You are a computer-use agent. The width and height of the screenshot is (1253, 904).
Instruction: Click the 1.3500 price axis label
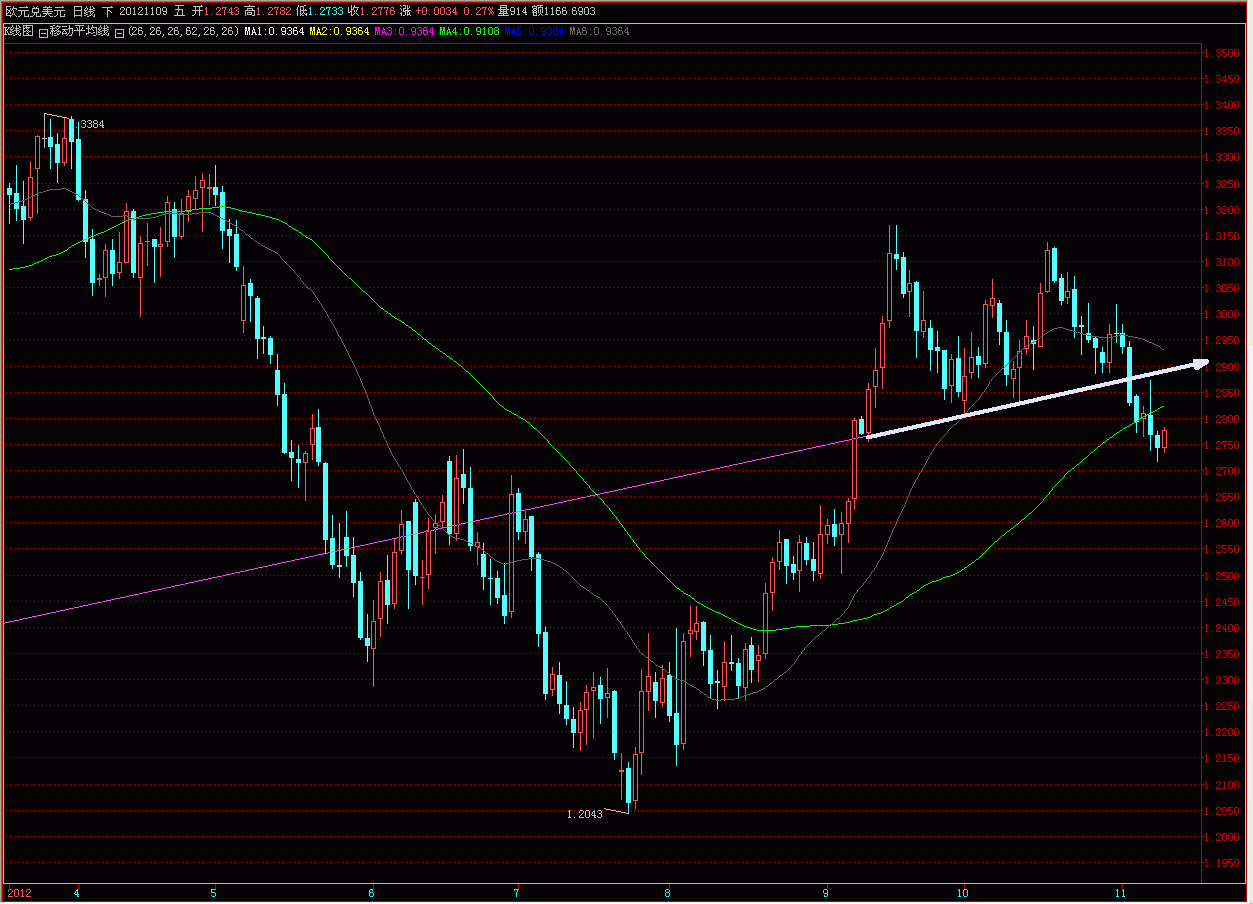point(1224,53)
